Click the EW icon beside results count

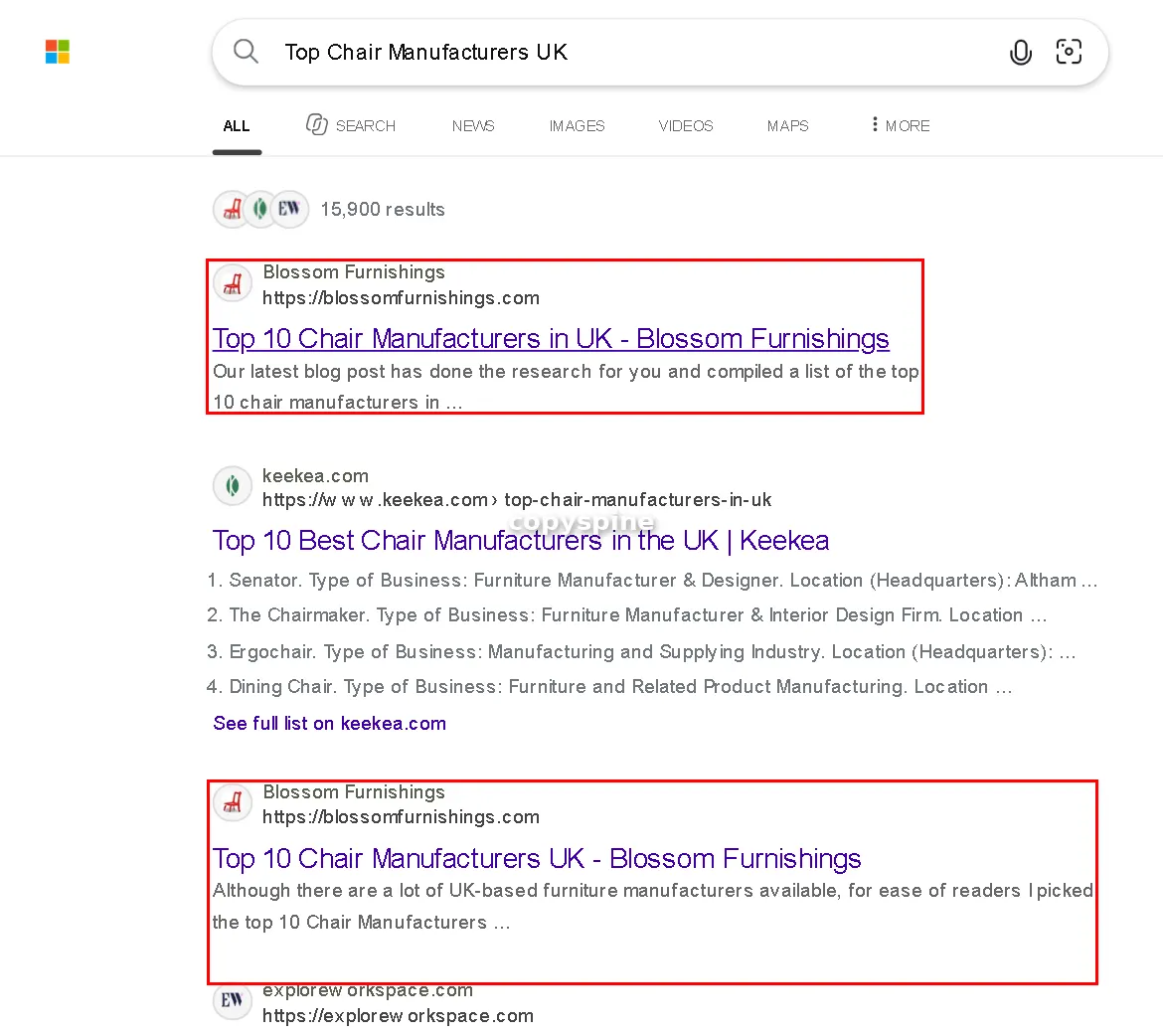[x=289, y=209]
